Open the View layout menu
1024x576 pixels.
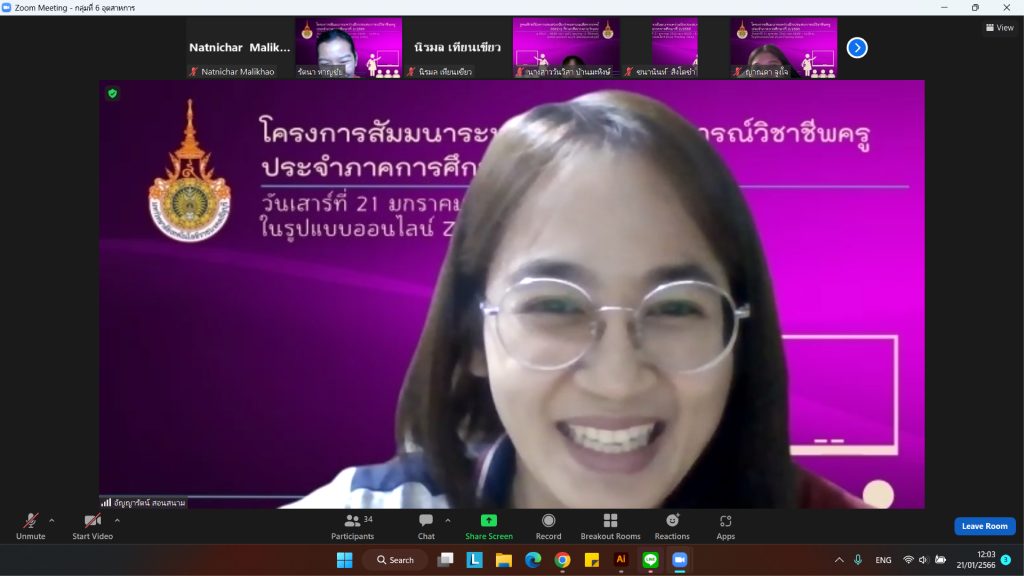point(999,28)
